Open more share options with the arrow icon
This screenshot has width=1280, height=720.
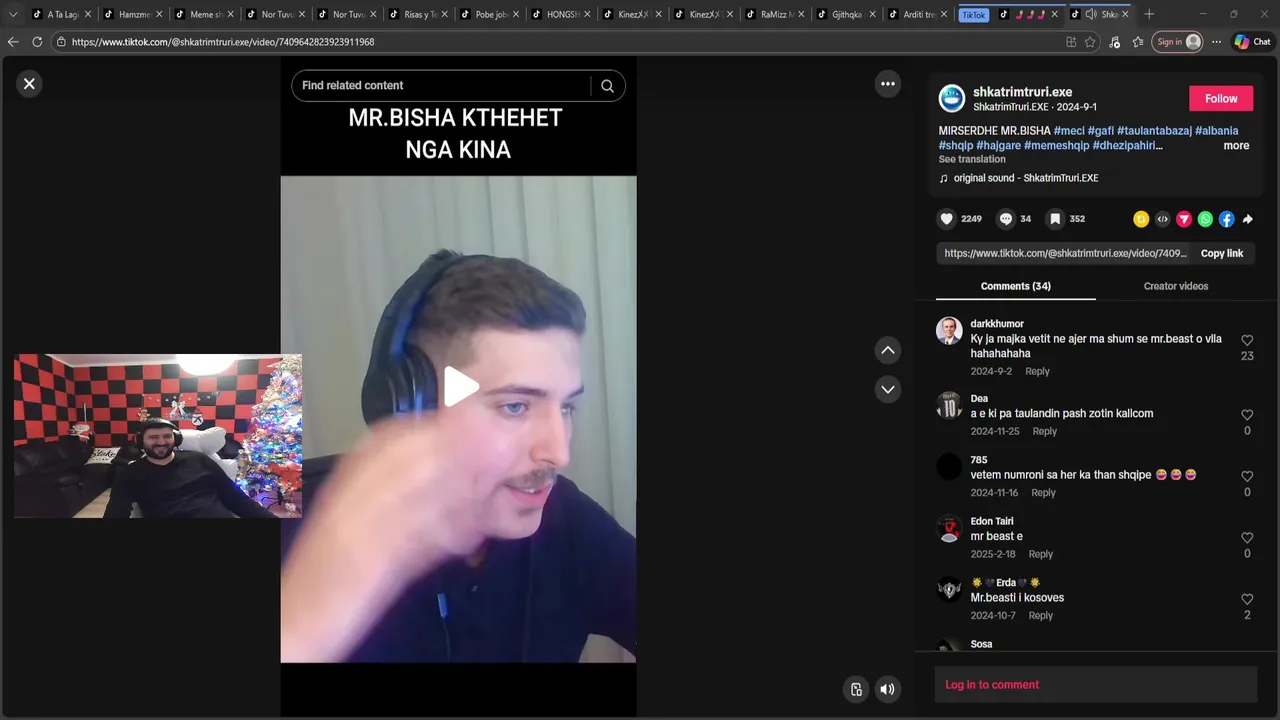click(1247, 219)
